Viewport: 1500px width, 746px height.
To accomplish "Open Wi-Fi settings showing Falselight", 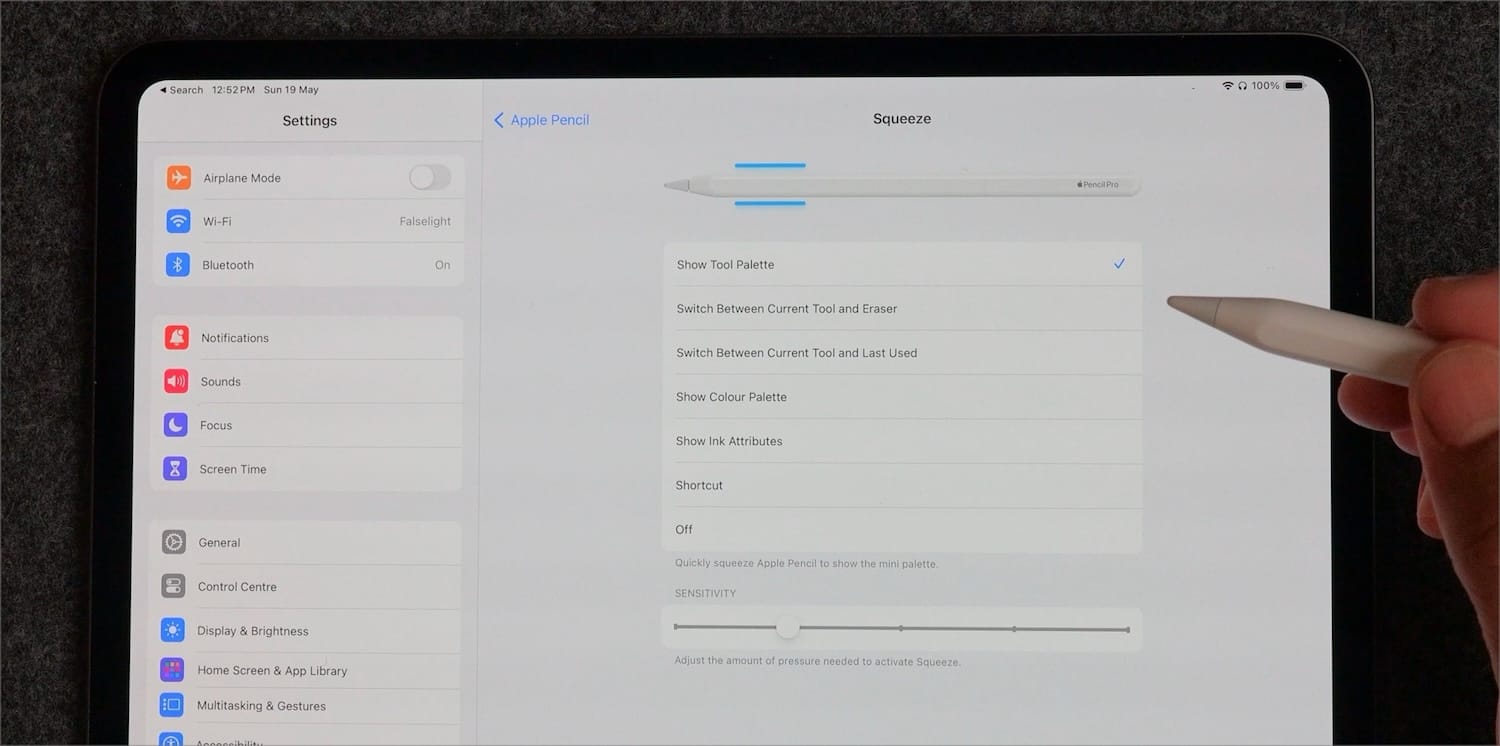I will (x=308, y=221).
